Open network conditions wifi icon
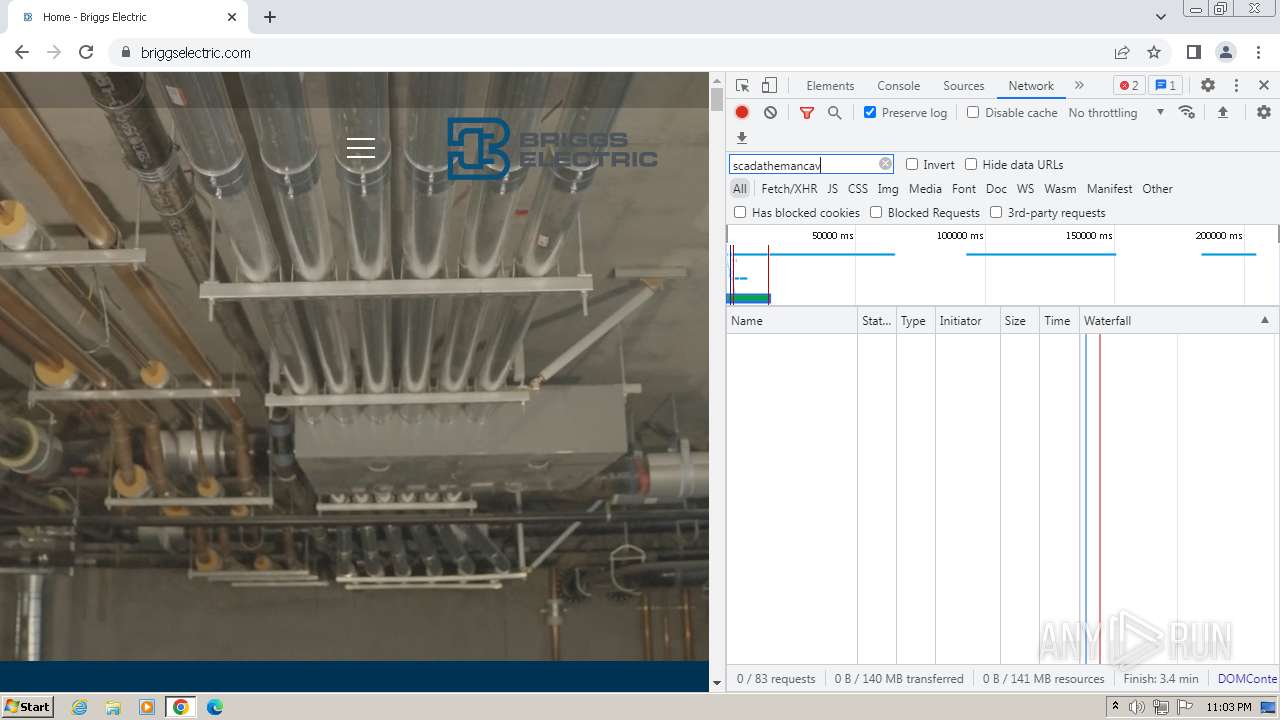Image resolution: width=1280 pixels, height=720 pixels. (1187, 112)
